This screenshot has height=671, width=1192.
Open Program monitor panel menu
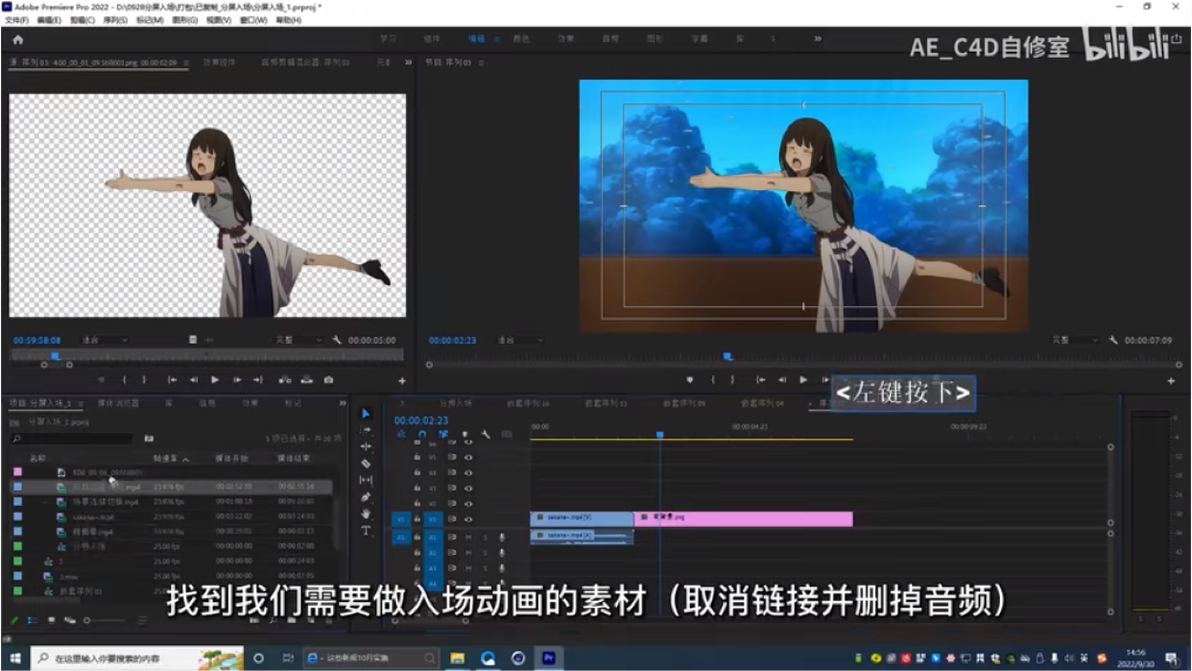click(x=480, y=62)
